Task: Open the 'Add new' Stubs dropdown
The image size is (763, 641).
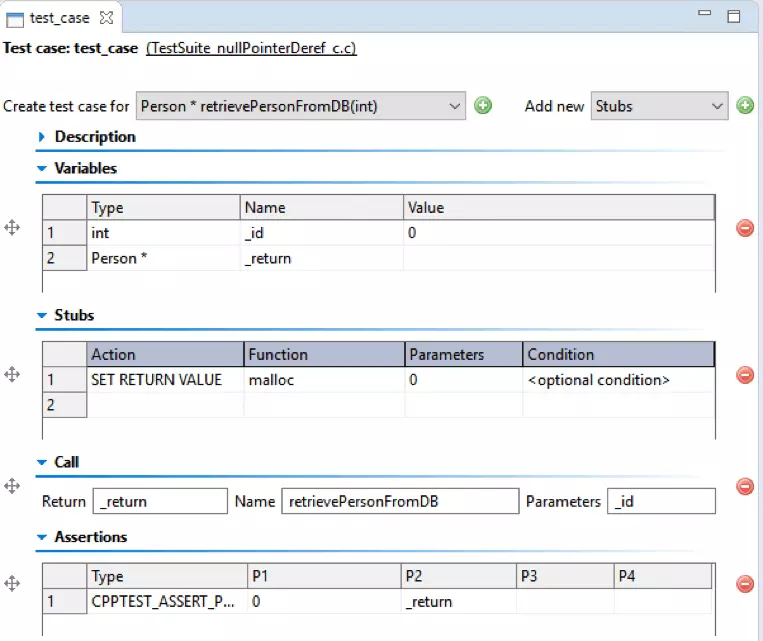Action: 659,106
